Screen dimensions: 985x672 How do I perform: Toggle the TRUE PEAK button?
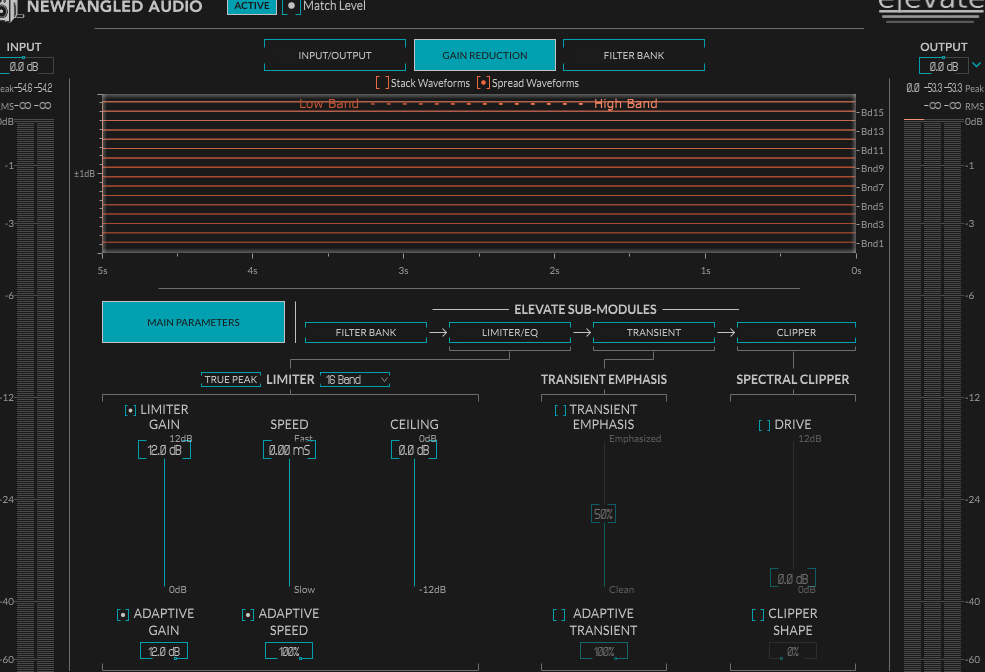tap(231, 379)
